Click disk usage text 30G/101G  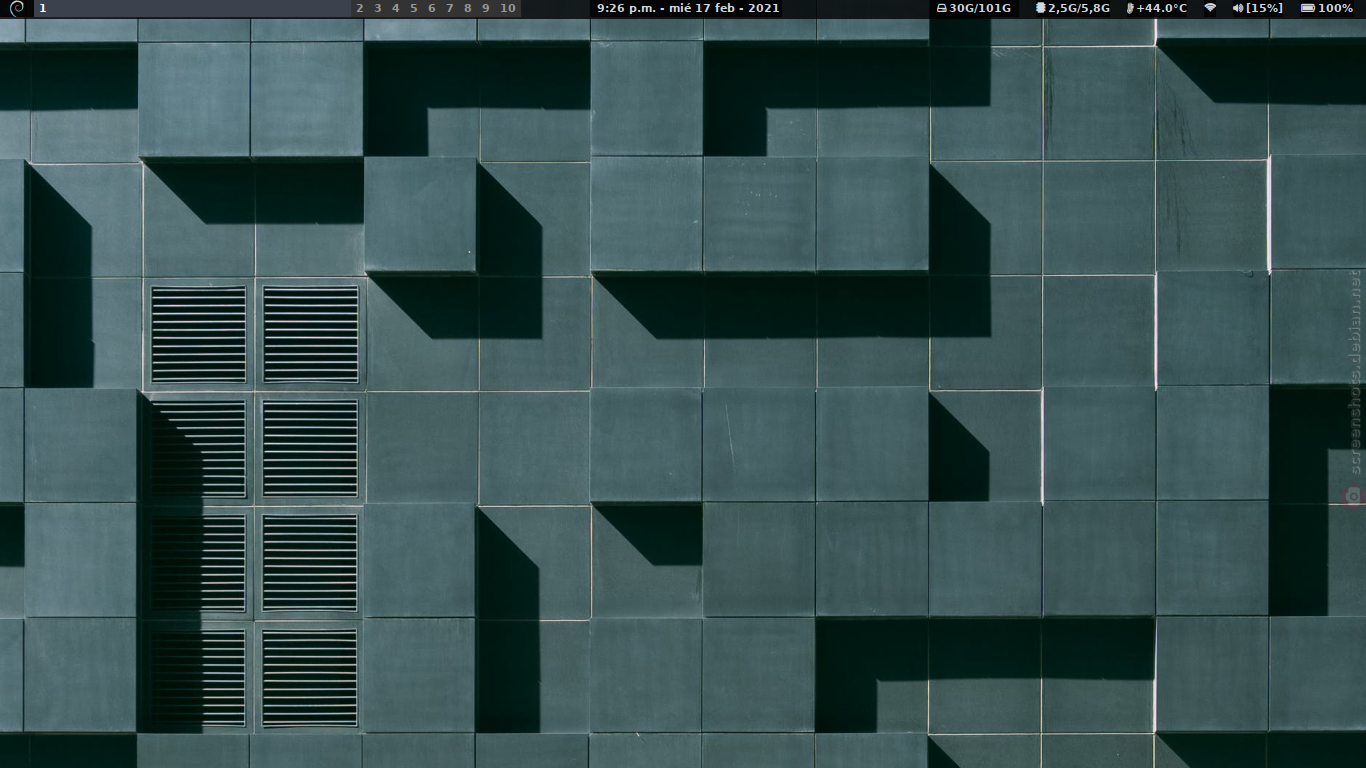[980, 8]
